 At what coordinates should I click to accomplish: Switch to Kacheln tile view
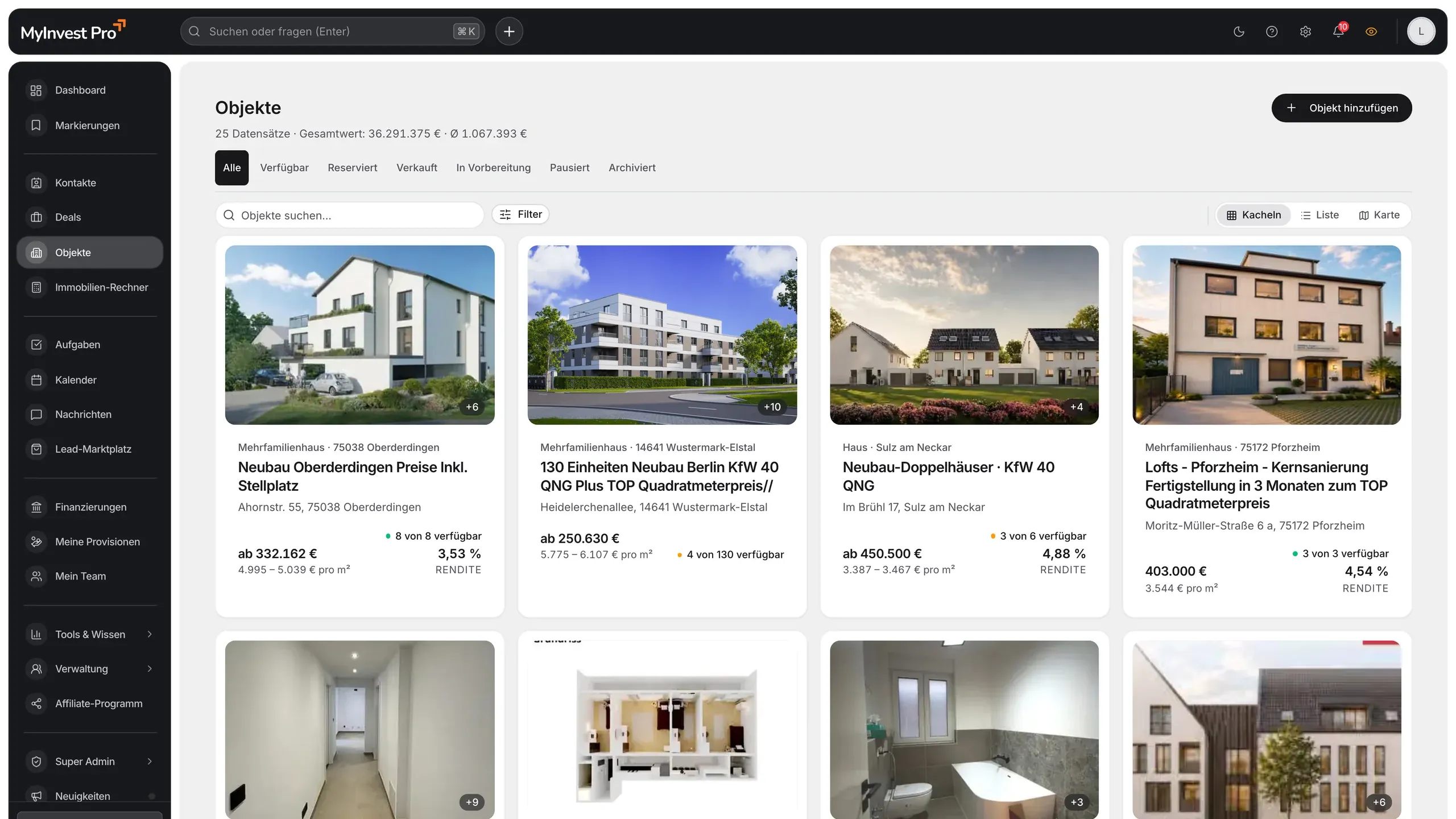(x=1254, y=215)
